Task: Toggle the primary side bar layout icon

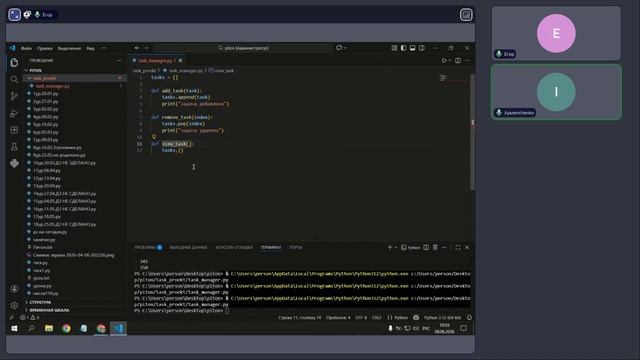Action: coord(403,48)
